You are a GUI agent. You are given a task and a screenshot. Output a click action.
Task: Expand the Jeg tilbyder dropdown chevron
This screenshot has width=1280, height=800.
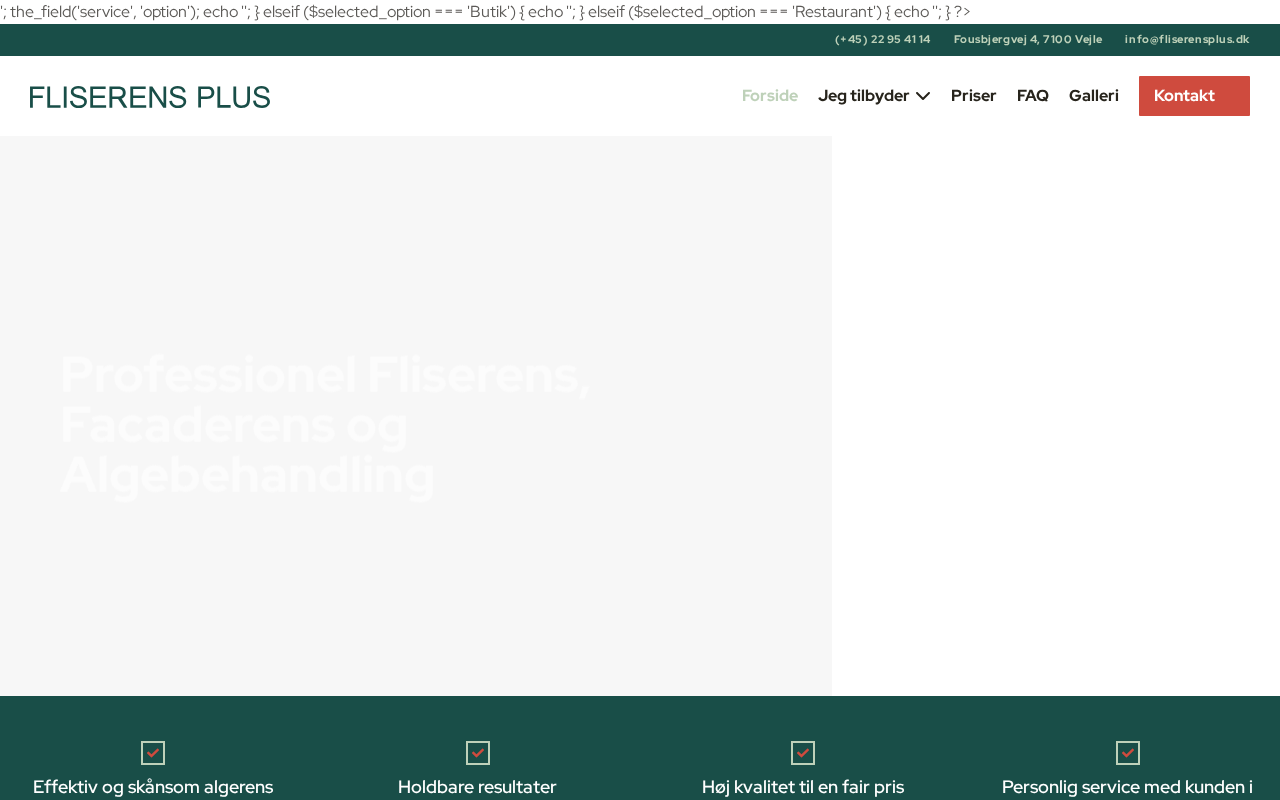[923, 96]
